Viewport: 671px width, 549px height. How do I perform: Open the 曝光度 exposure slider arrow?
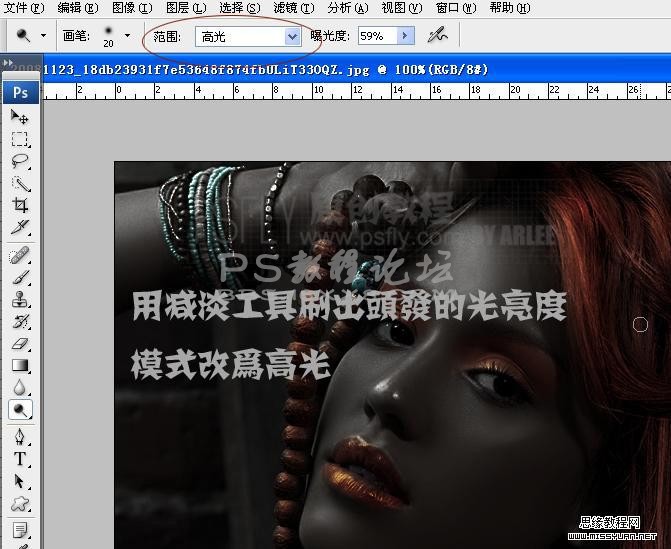tap(406, 36)
